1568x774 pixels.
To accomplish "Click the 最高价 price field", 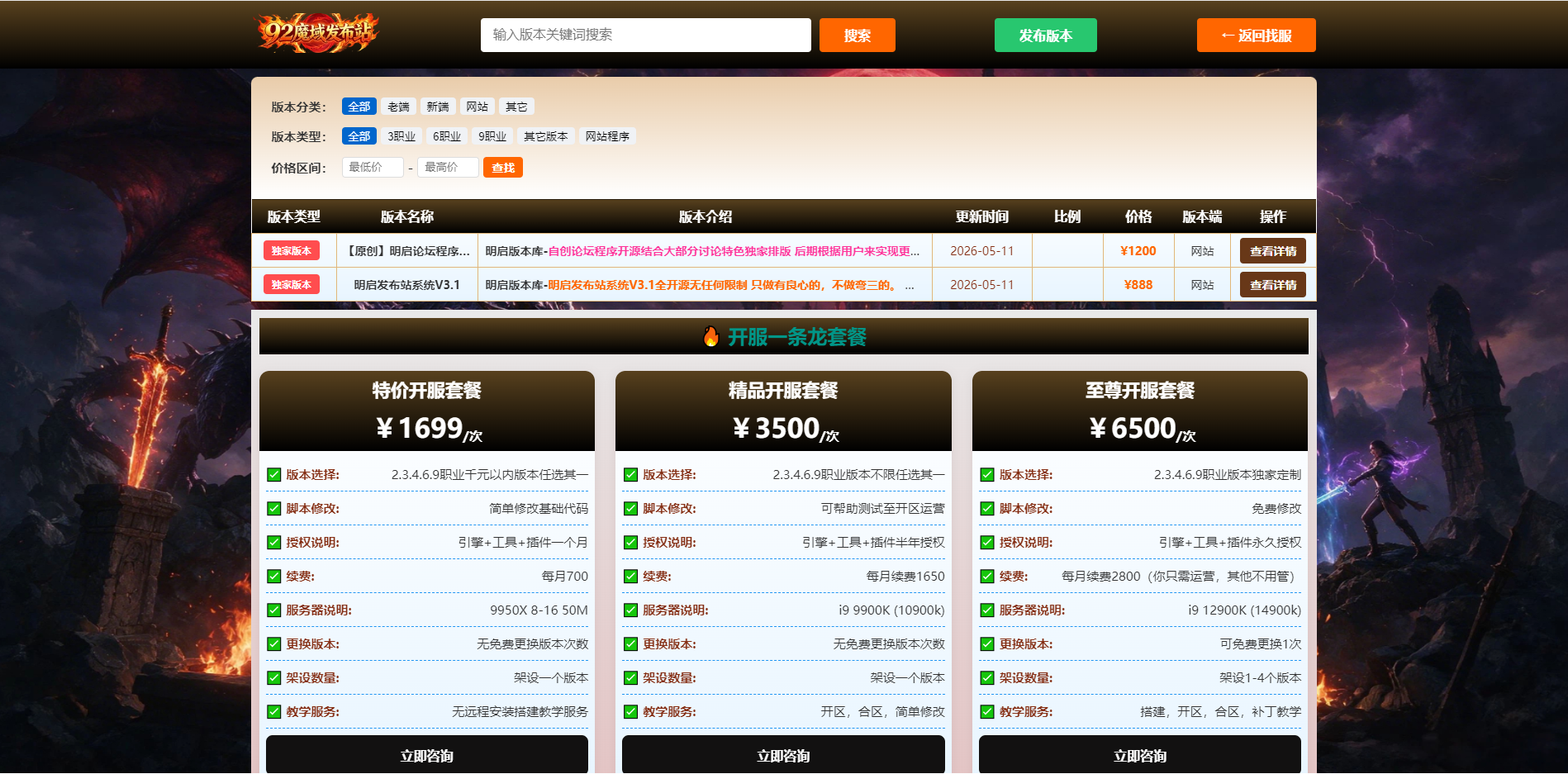I will click(448, 167).
